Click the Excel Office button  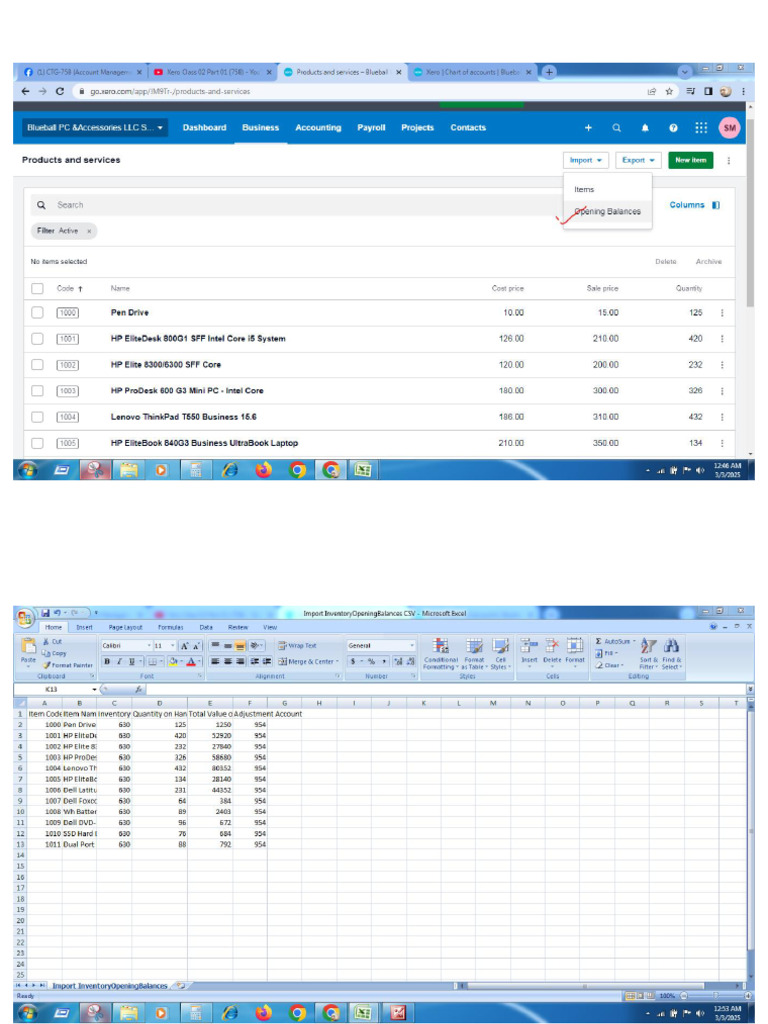[x=24, y=617]
